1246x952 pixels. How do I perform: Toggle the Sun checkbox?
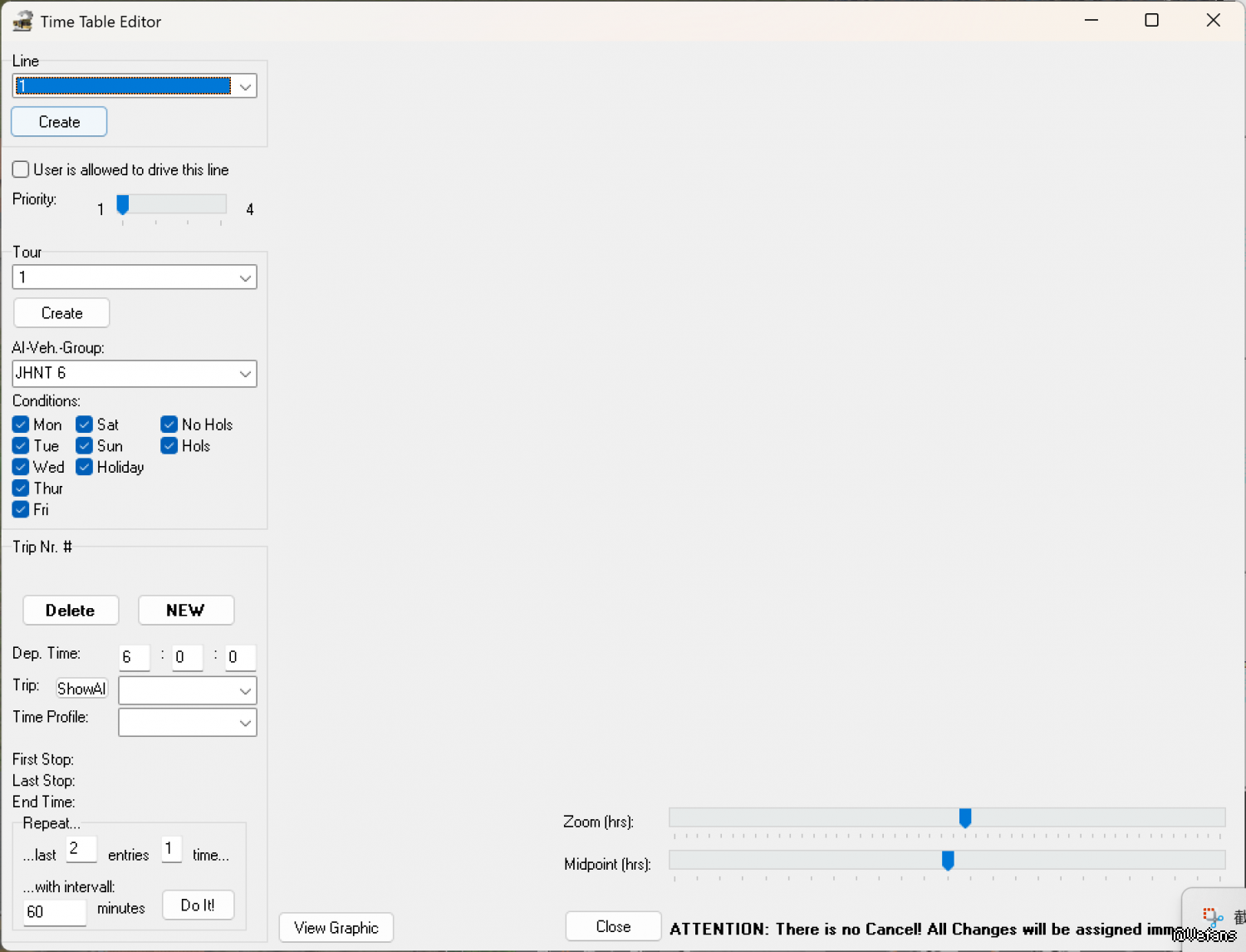click(x=84, y=446)
